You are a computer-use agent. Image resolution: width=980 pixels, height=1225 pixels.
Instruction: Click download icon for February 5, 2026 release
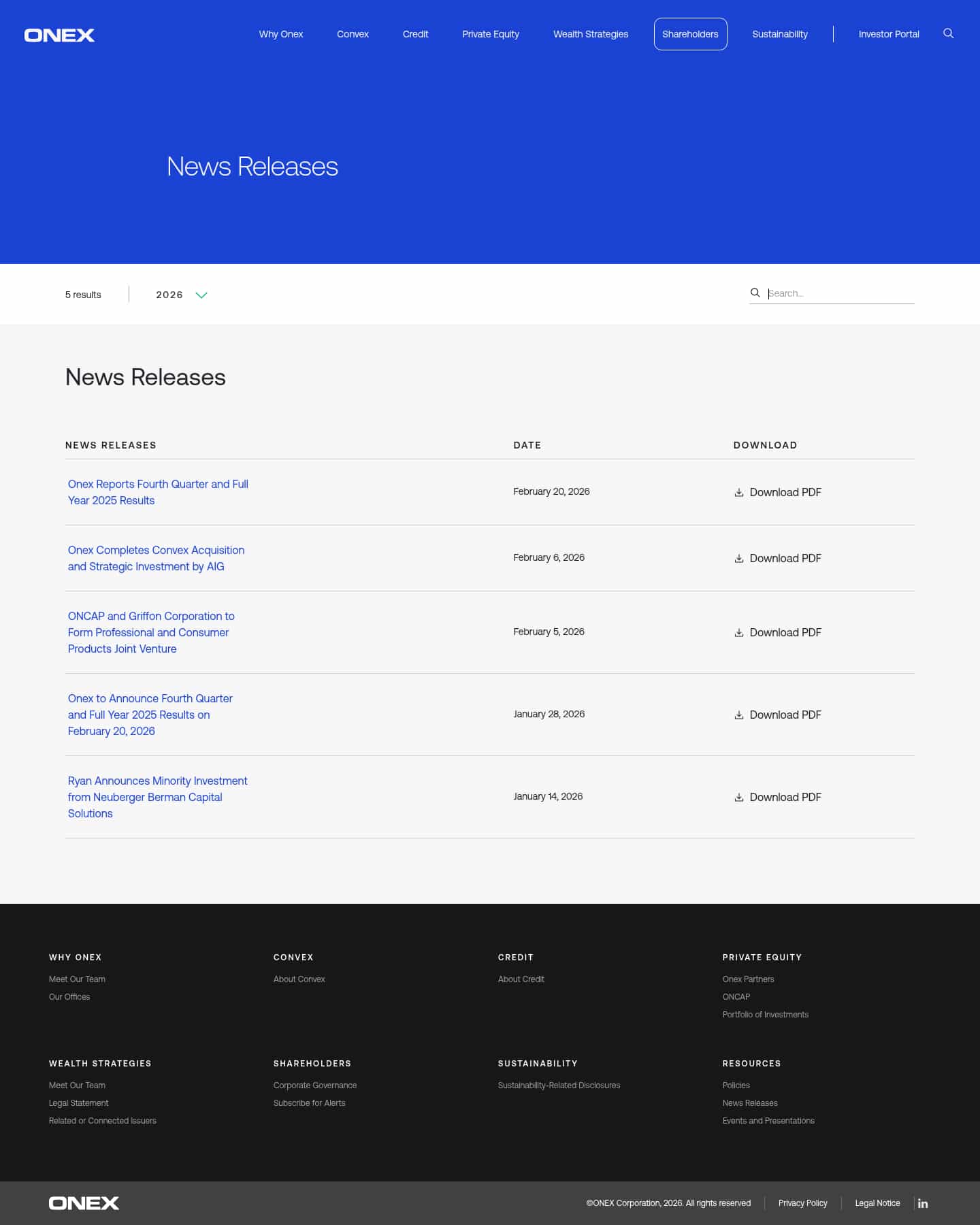pyautogui.click(x=738, y=632)
